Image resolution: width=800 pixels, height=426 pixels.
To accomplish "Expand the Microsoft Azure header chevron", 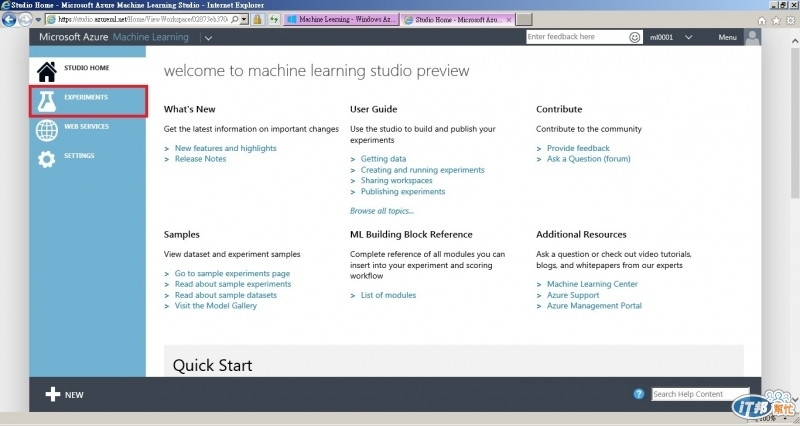I will [208, 38].
